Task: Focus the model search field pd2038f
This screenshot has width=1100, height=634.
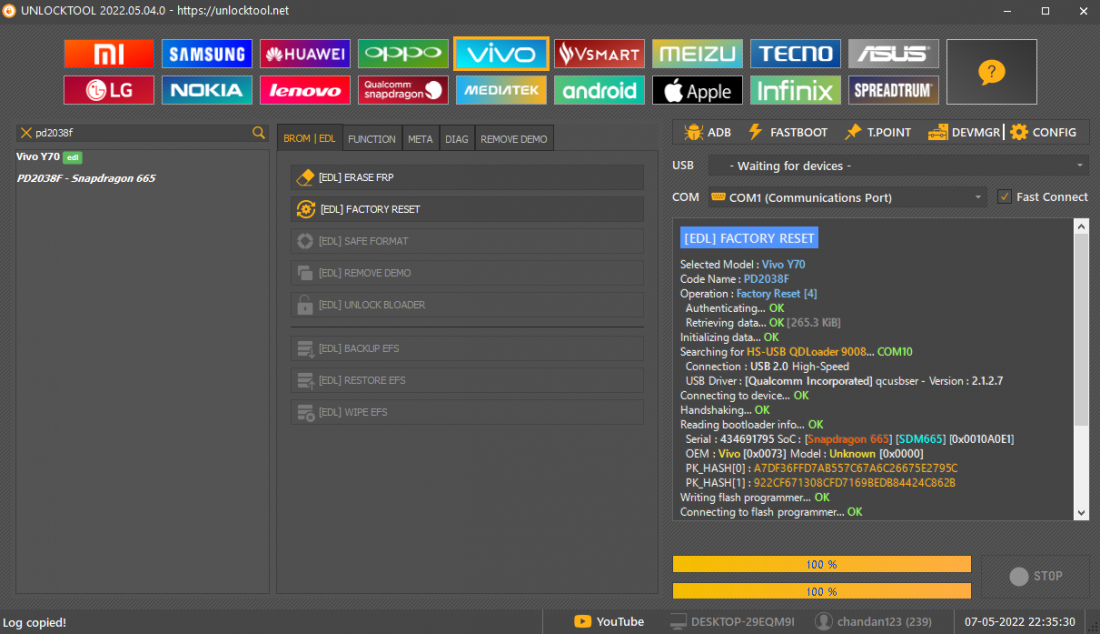Action: point(142,133)
